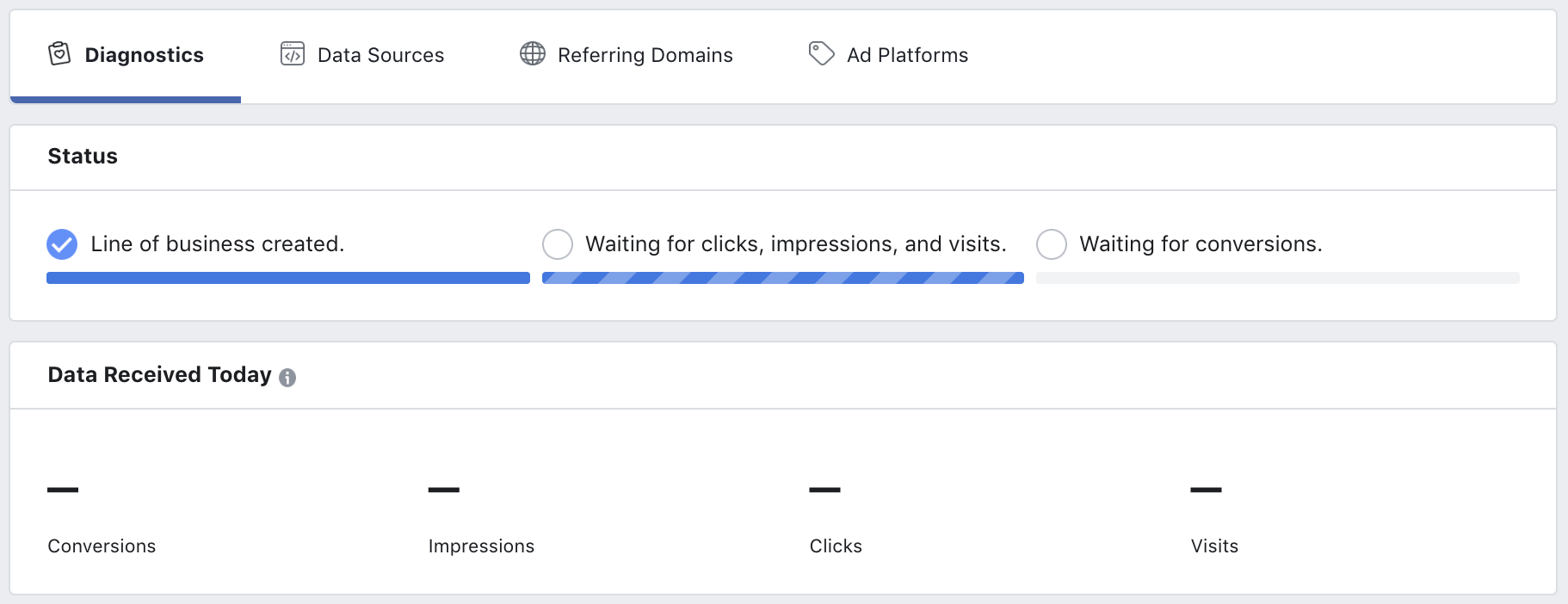The height and width of the screenshot is (604, 1568).
Task: Click the Clicks metric label
Action: [836, 546]
